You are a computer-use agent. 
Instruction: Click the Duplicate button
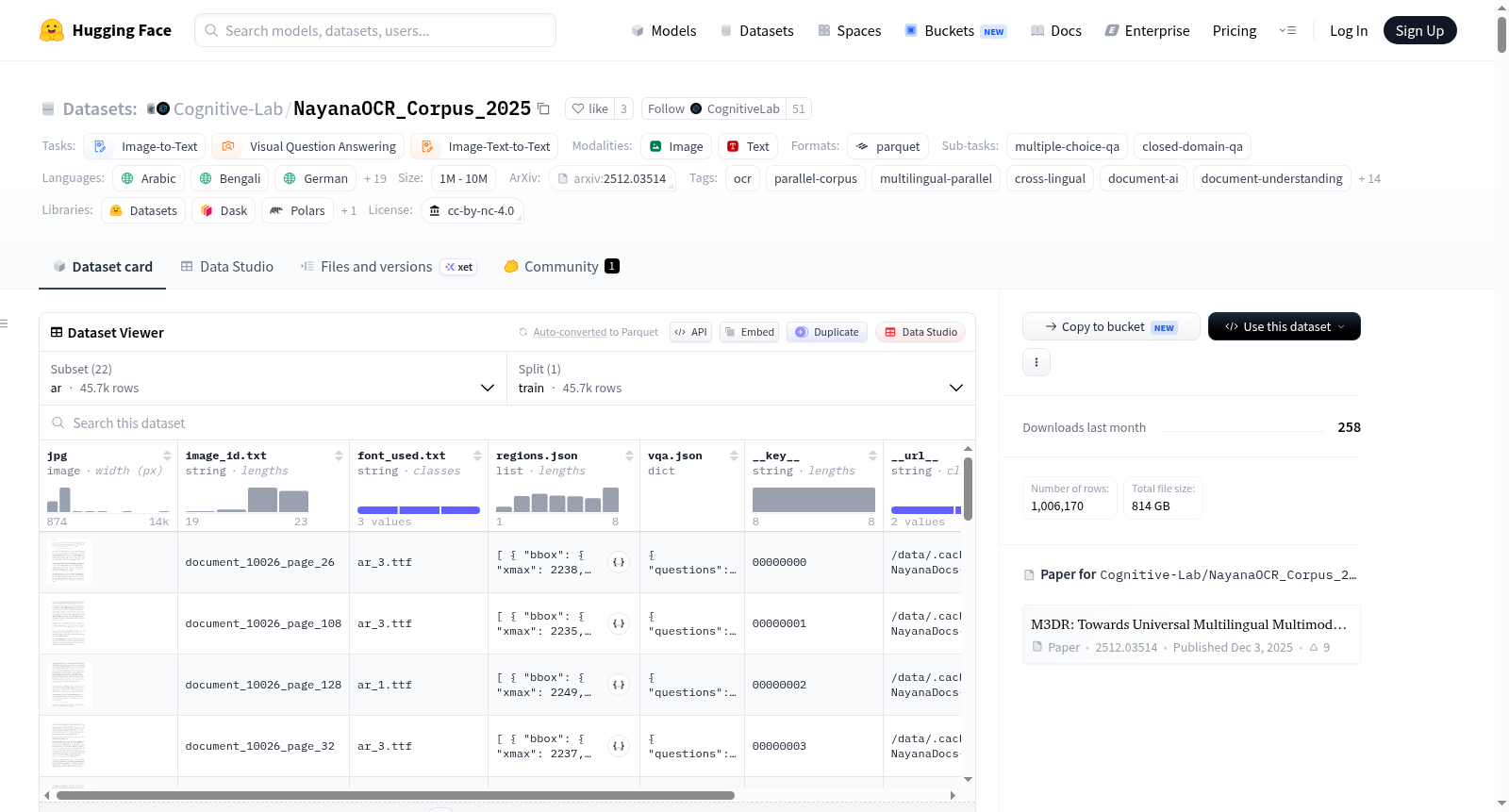point(826,332)
